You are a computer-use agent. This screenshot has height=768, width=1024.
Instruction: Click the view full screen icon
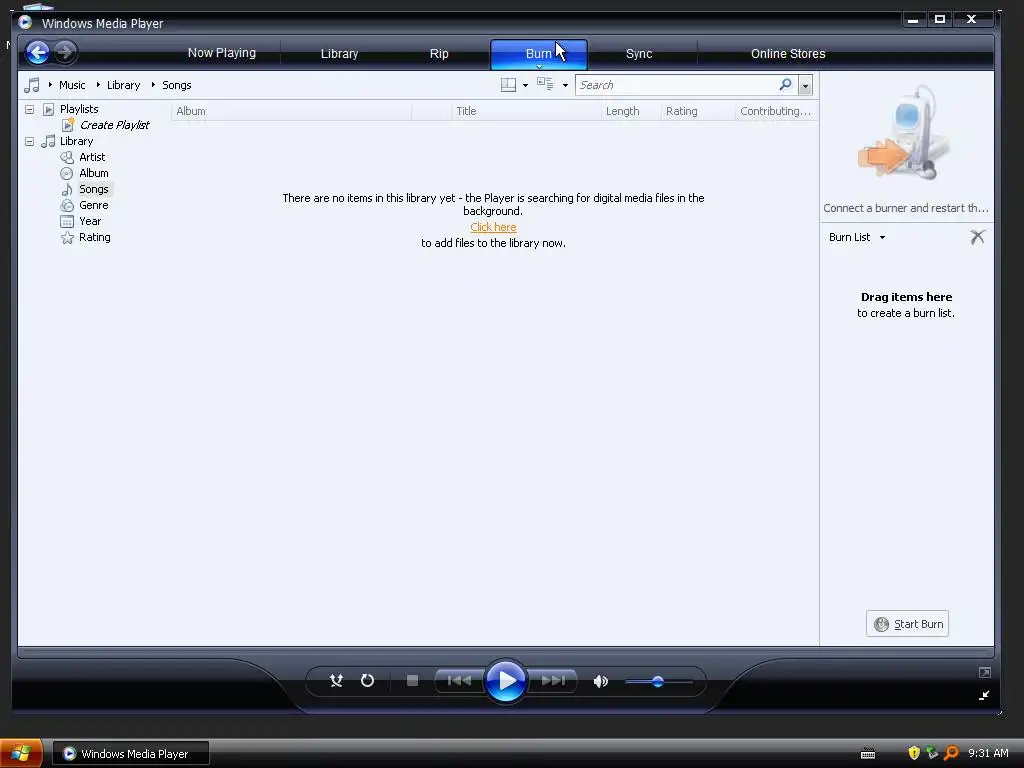click(x=984, y=672)
